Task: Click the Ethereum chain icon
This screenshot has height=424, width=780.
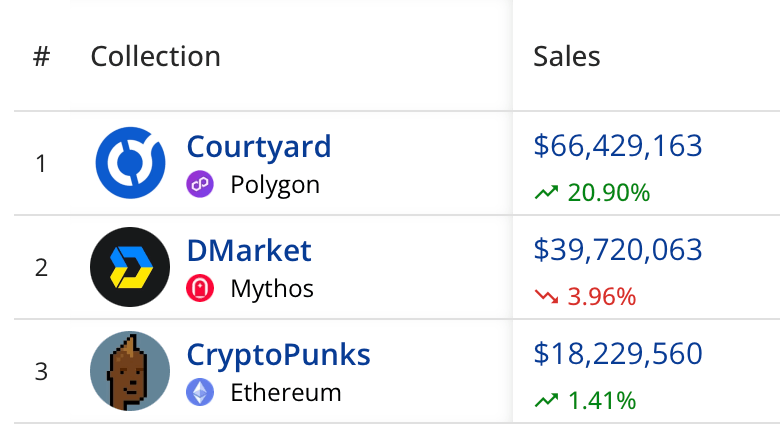Action: (x=200, y=392)
